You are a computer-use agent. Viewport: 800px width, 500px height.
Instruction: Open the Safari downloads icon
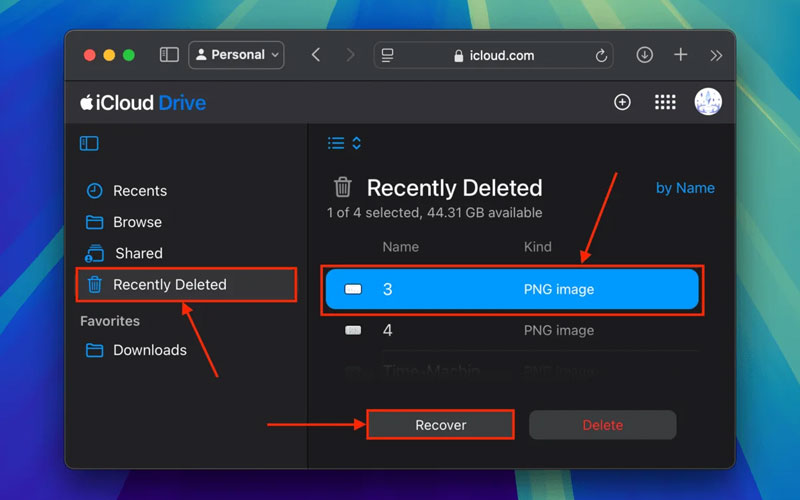645,55
